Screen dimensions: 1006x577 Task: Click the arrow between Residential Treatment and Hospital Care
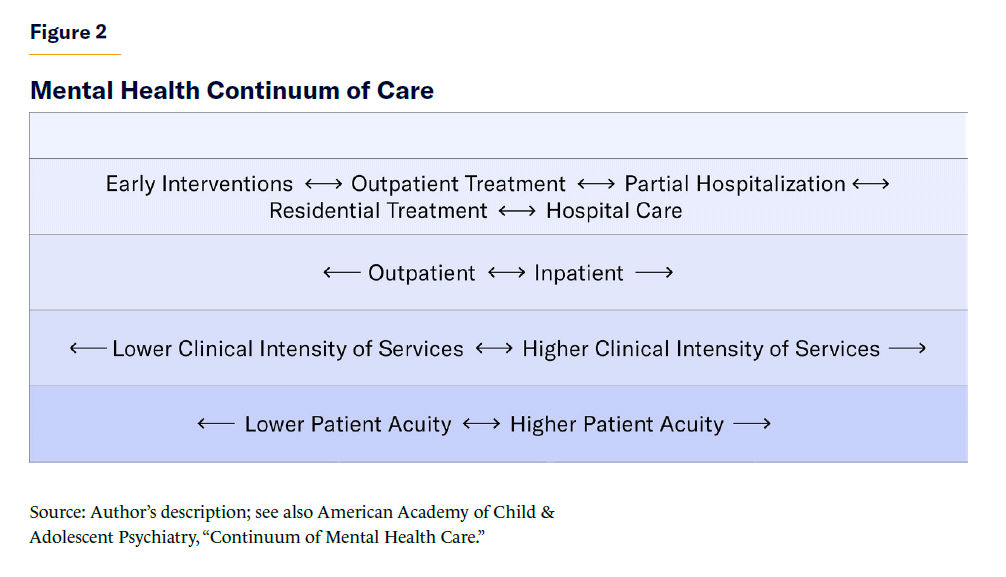[517, 211]
